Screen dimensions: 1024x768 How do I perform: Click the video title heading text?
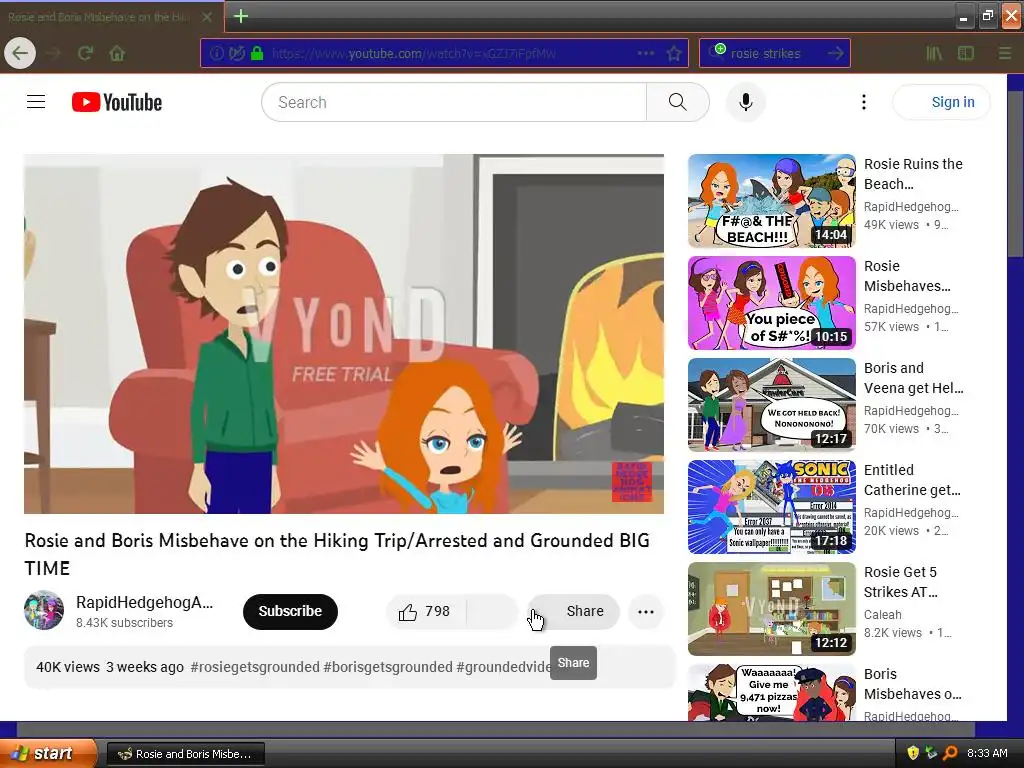pyautogui.click(x=337, y=554)
